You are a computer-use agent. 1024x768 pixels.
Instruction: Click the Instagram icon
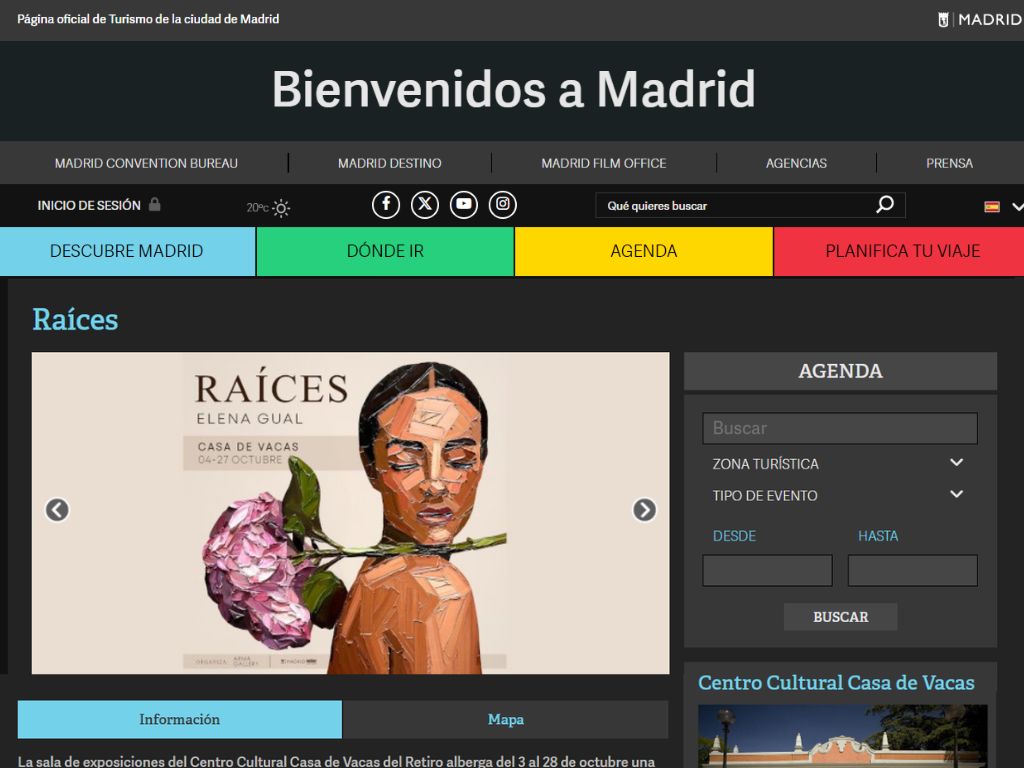point(502,204)
